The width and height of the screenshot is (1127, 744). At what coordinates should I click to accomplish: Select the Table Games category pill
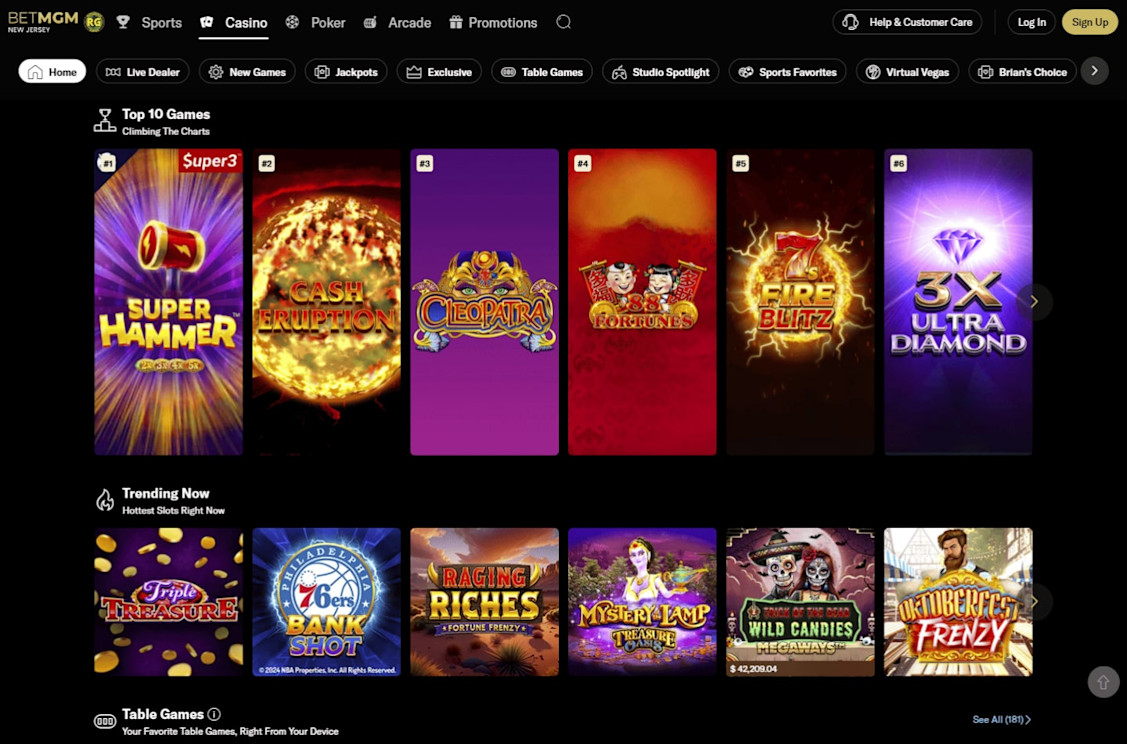click(542, 71)
